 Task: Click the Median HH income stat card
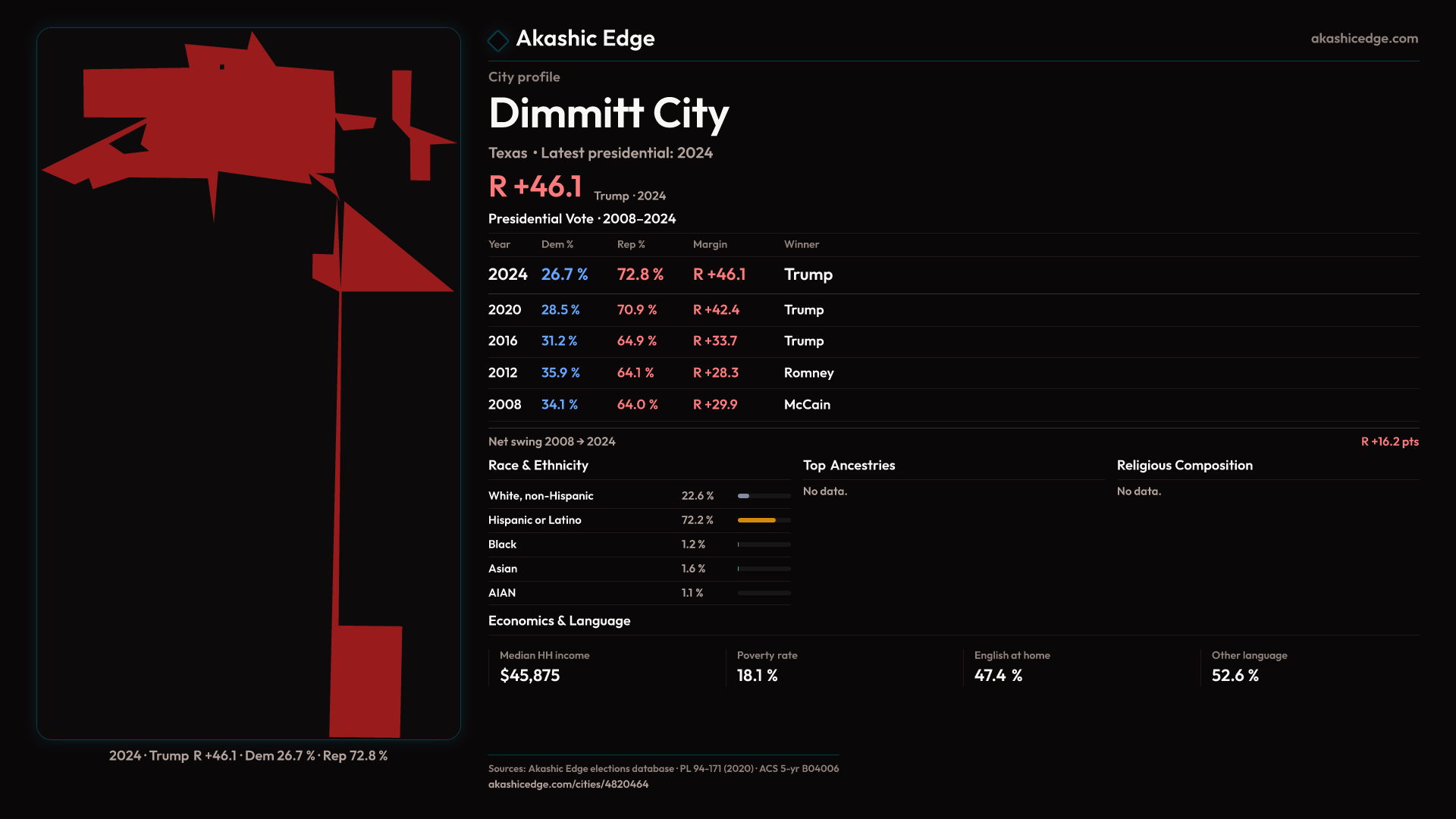[544, 666]
